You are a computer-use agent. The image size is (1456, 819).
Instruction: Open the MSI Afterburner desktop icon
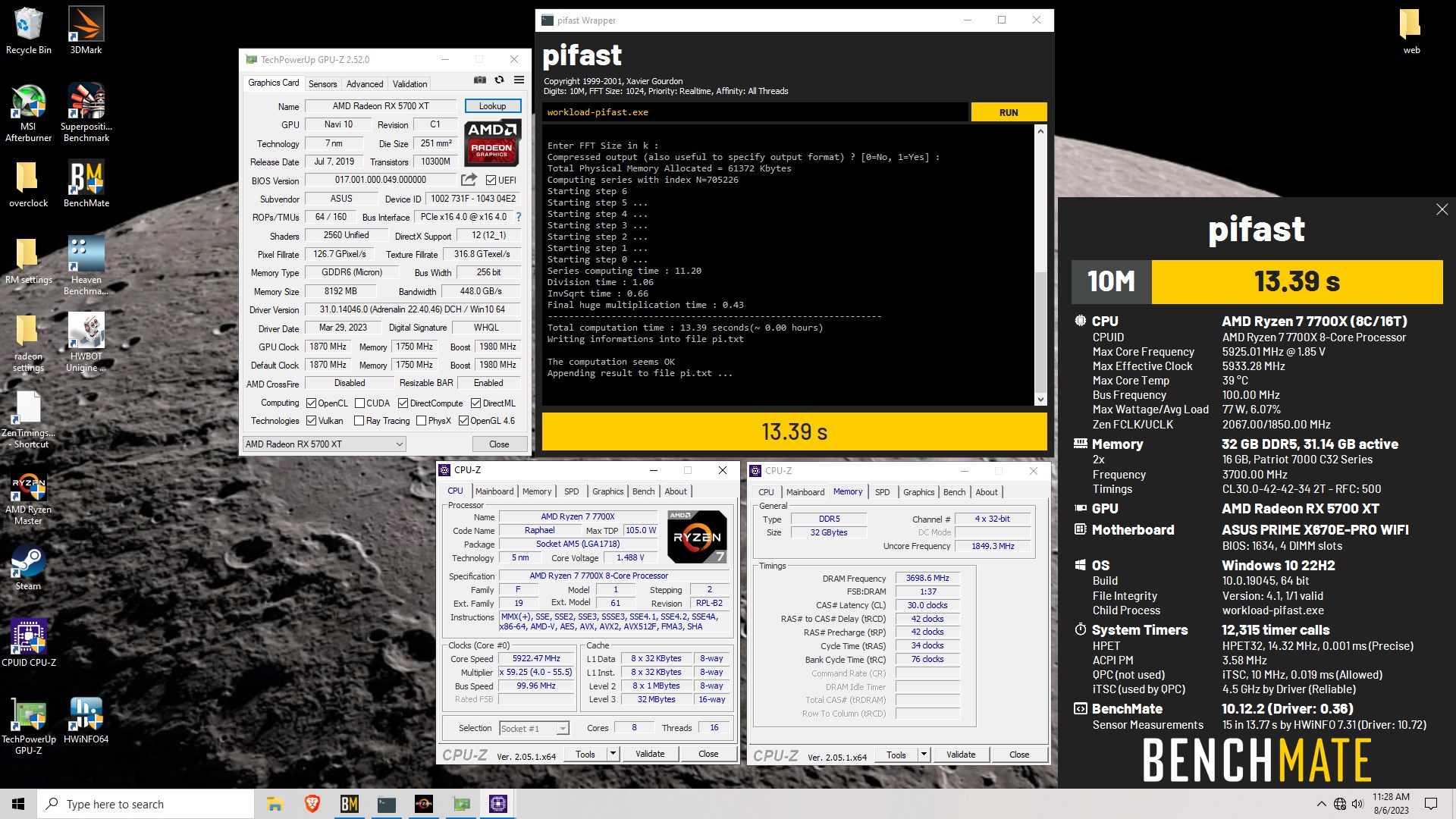29,112
